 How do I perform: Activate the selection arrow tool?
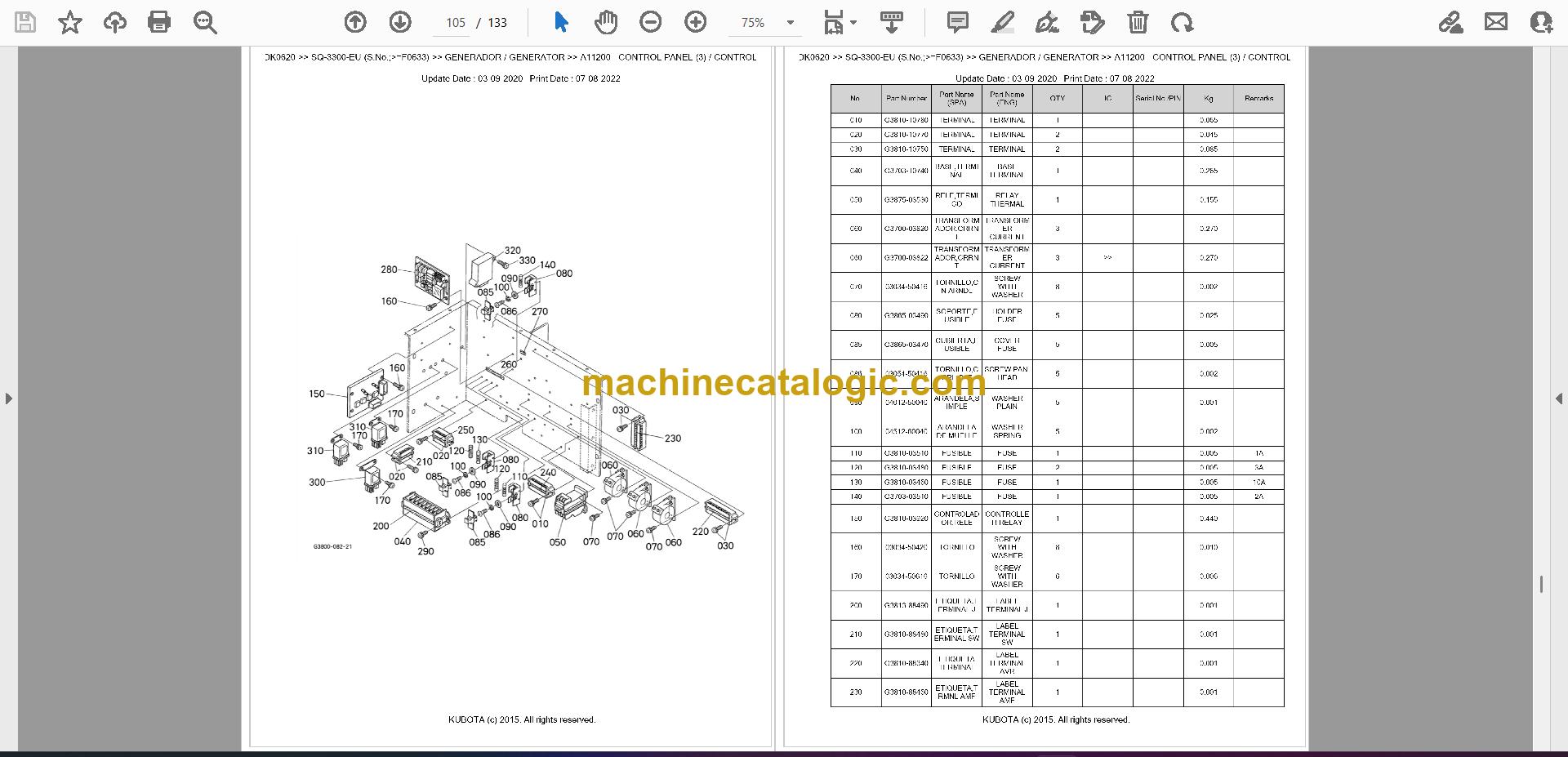pos(561,22)
